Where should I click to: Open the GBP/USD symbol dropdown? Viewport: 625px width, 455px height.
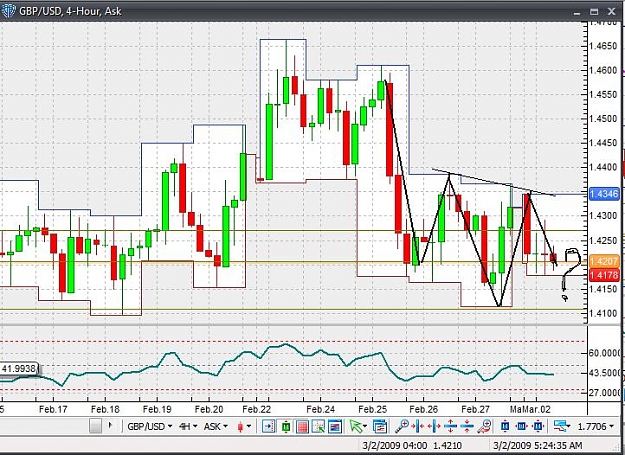[x=149, y=426]
